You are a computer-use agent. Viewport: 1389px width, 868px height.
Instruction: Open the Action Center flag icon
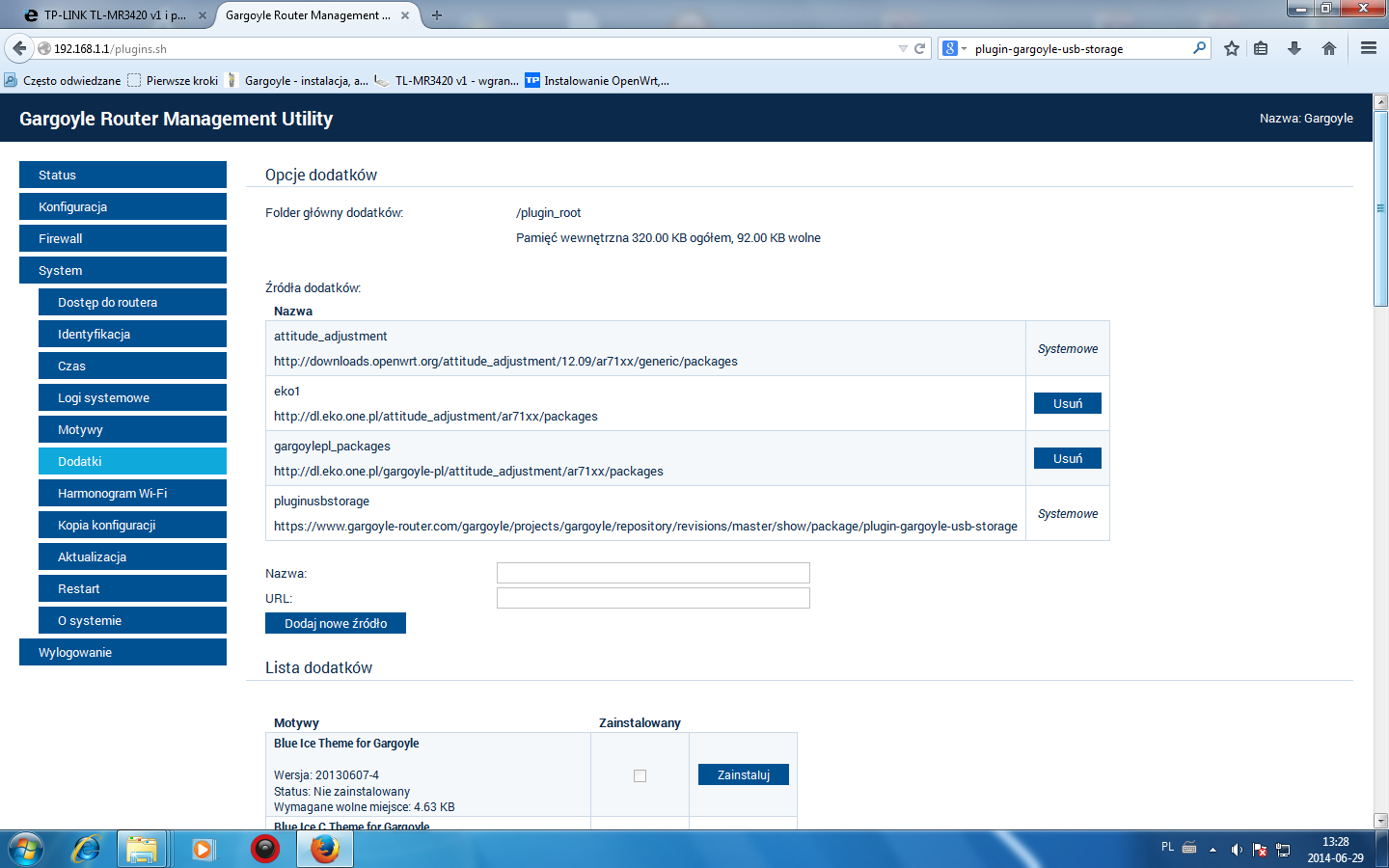(x=1260, y=850)
